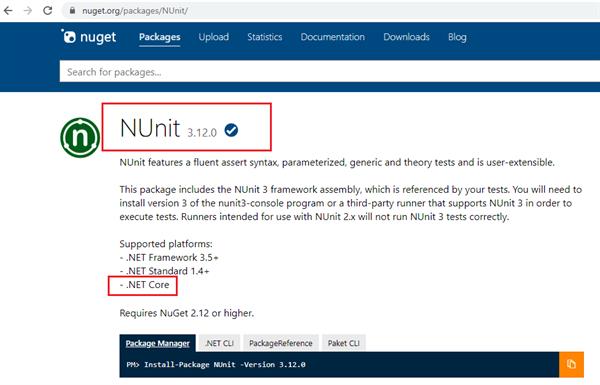This screenshot has height=385, width=600.
Task: Click the '.NET Framework 3.5+' platform line
Action: pos(169,257)
